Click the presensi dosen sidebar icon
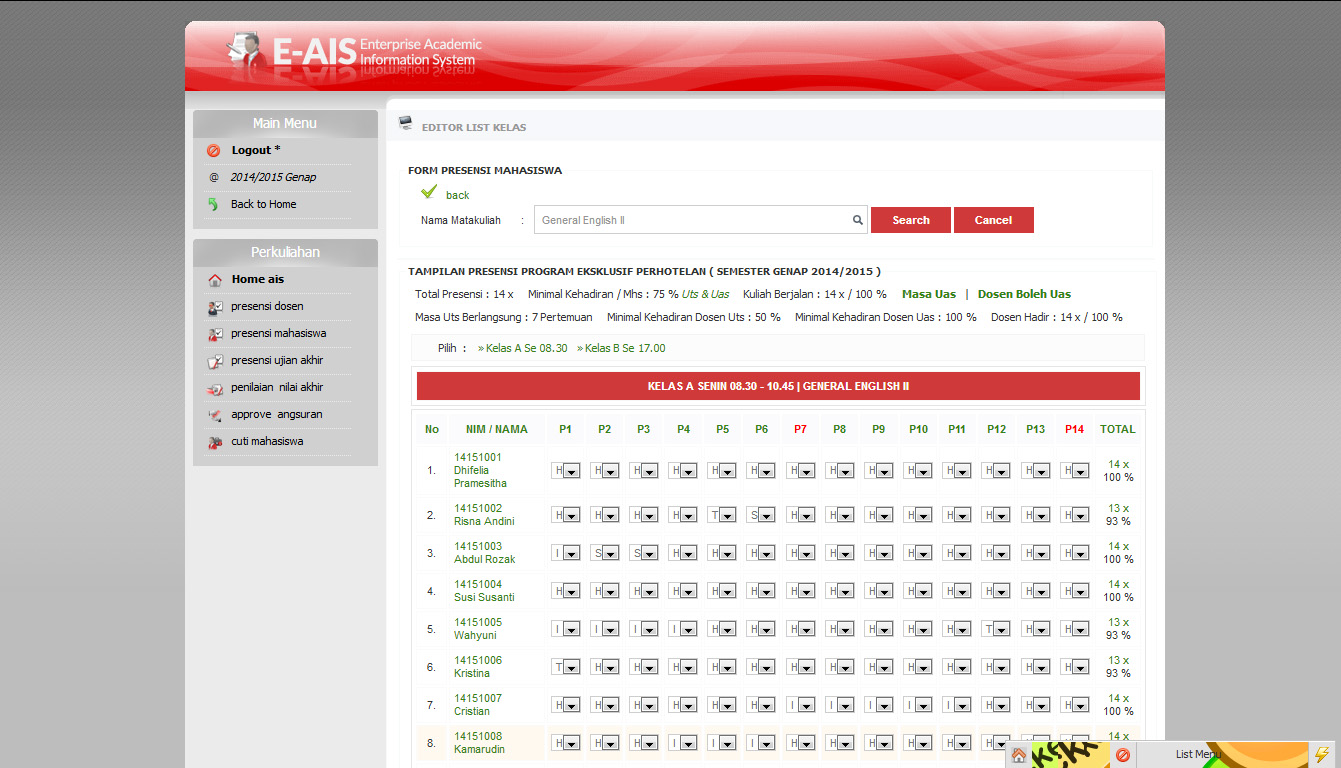This screenshot has height=768, width=1341. [215, 307]
